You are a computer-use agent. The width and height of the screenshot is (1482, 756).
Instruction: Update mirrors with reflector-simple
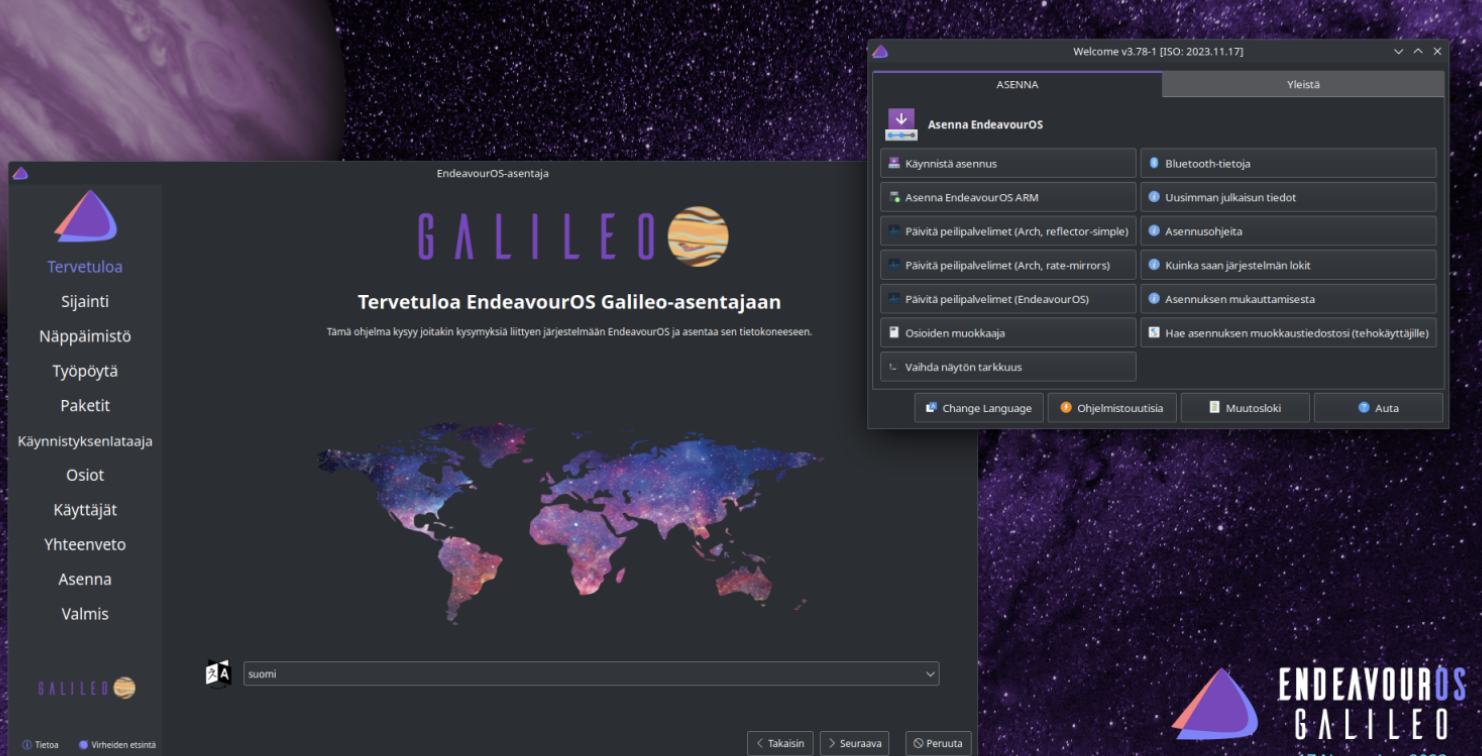tap(1008, 231)
